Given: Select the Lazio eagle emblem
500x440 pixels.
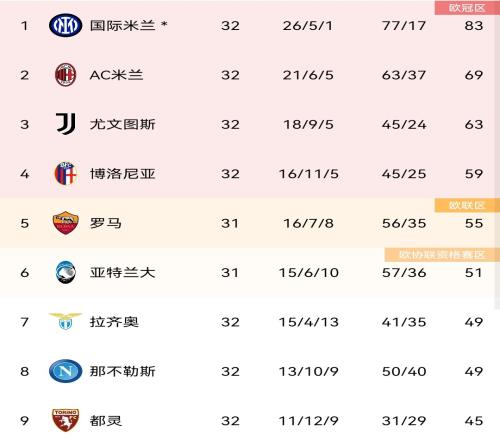Looking at the screenshot, I should coord(65,321).
